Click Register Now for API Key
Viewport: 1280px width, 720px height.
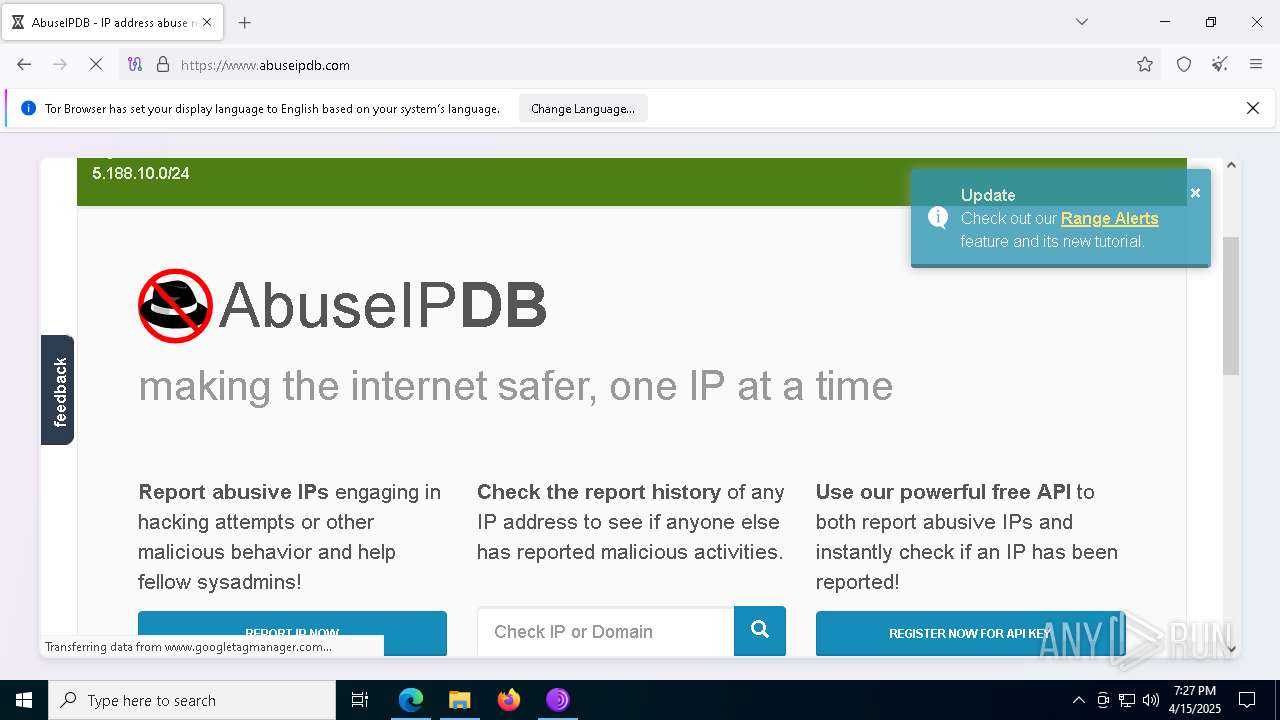(970, 633)
